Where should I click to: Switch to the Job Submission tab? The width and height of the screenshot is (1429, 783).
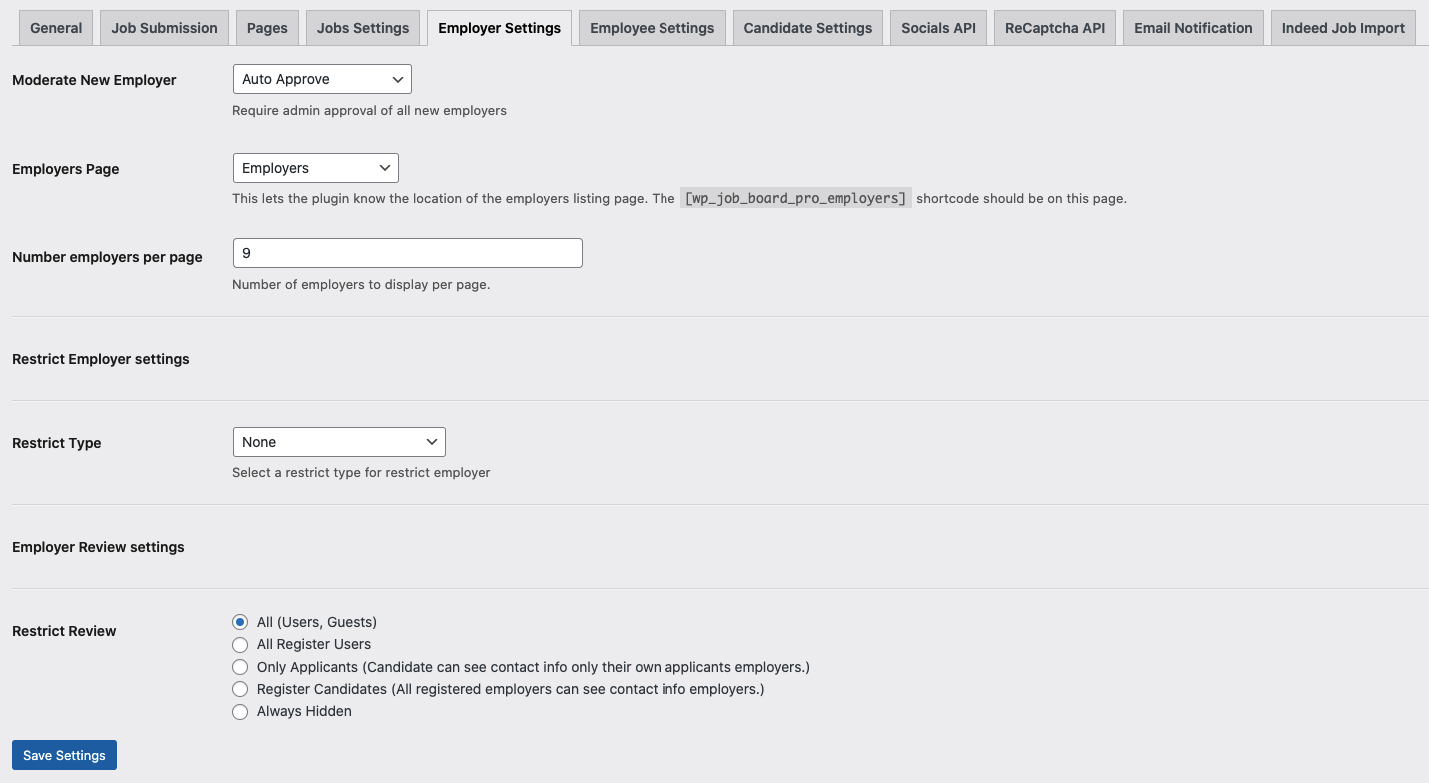point(164,28)
